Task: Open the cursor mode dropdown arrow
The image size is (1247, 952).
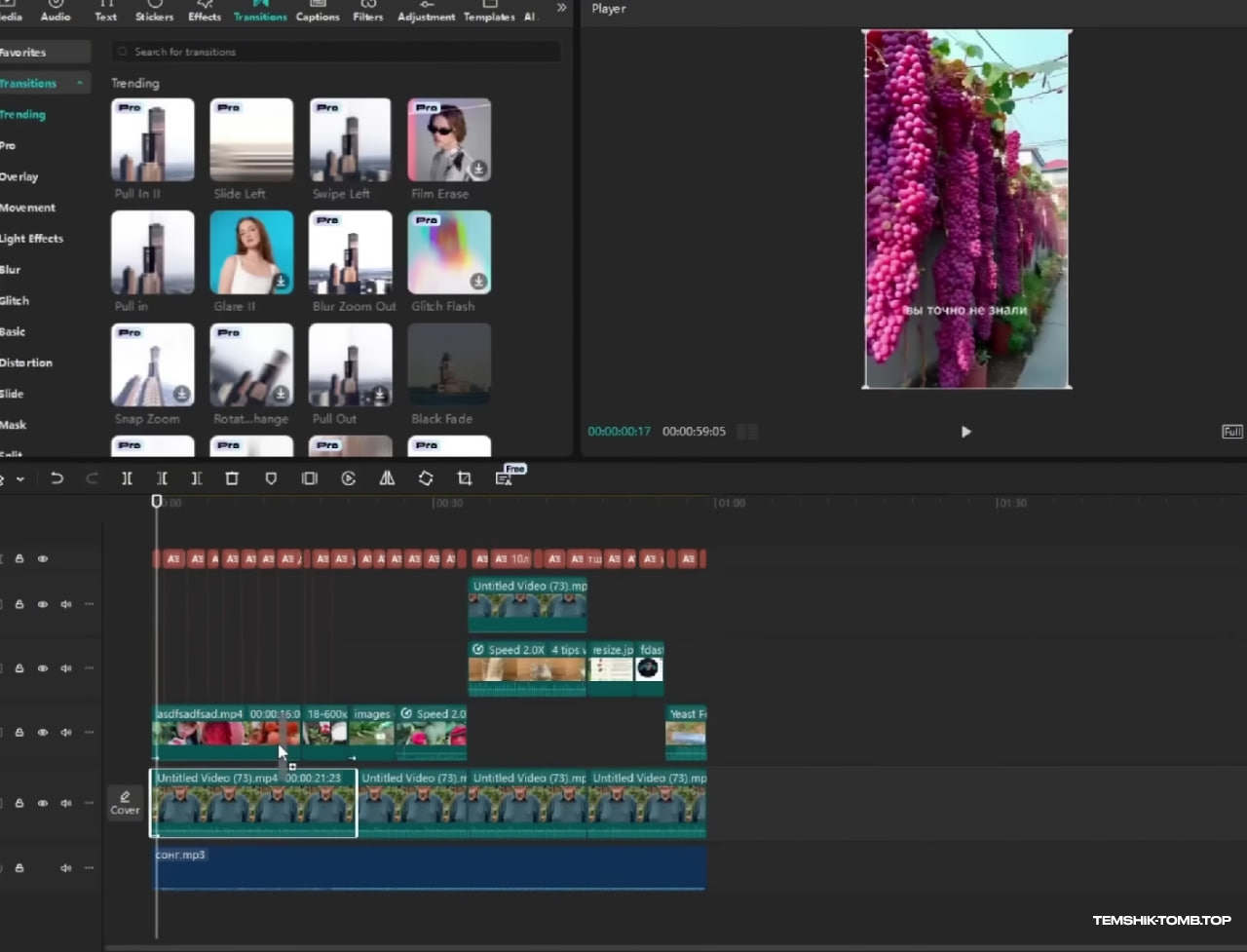Action: [19, 479]
